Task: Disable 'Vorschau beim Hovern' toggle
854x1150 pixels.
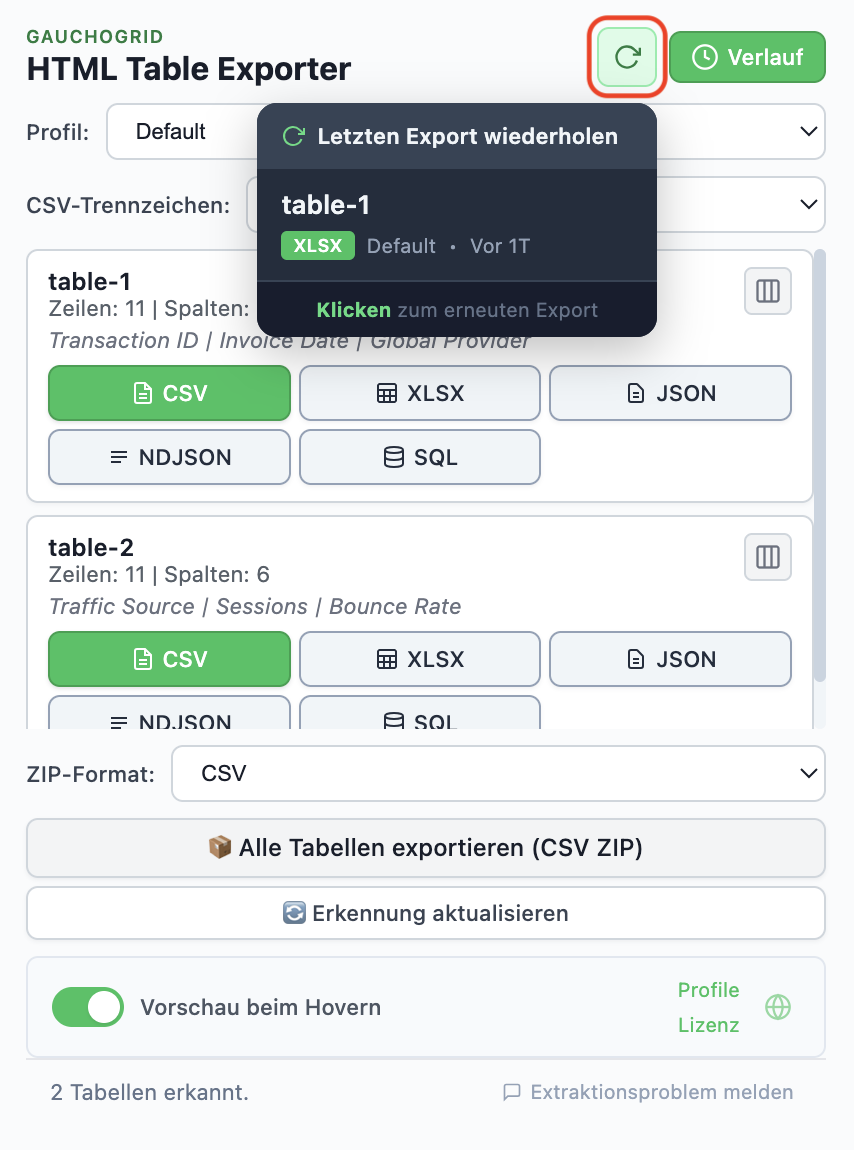Action: (87, 1007)
